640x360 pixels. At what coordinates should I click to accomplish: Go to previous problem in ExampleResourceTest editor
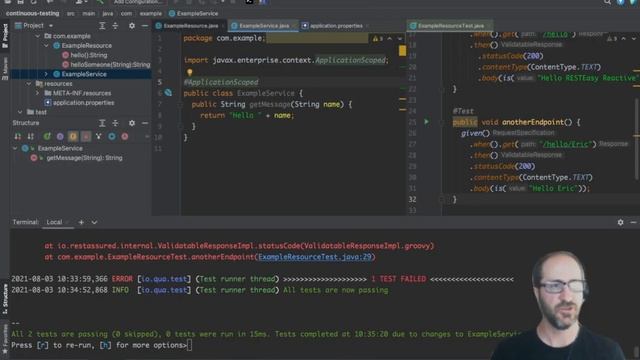[x=624, y=39]
